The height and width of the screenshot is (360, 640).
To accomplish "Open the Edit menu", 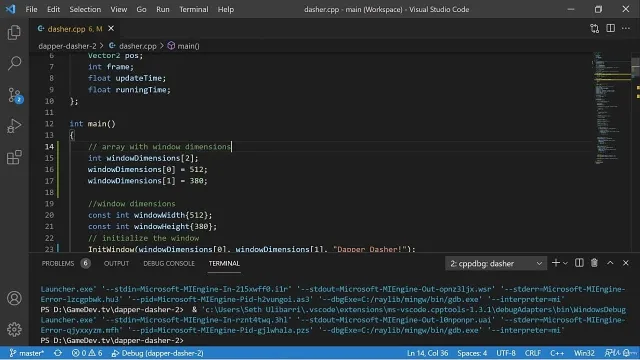I will [x=53, y=9].
